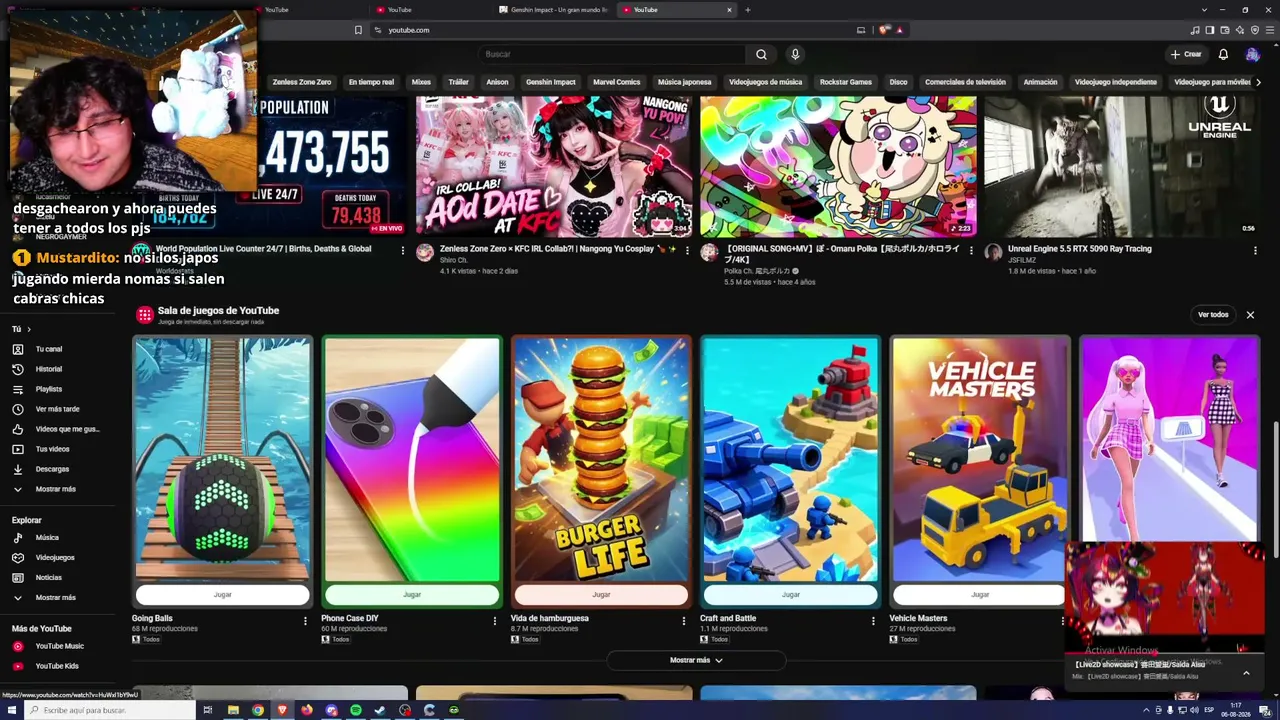Open the AOd Date at KFC thumbnail
The width and height of the screenshot is (1280, 720).
[x=554, y=167]
